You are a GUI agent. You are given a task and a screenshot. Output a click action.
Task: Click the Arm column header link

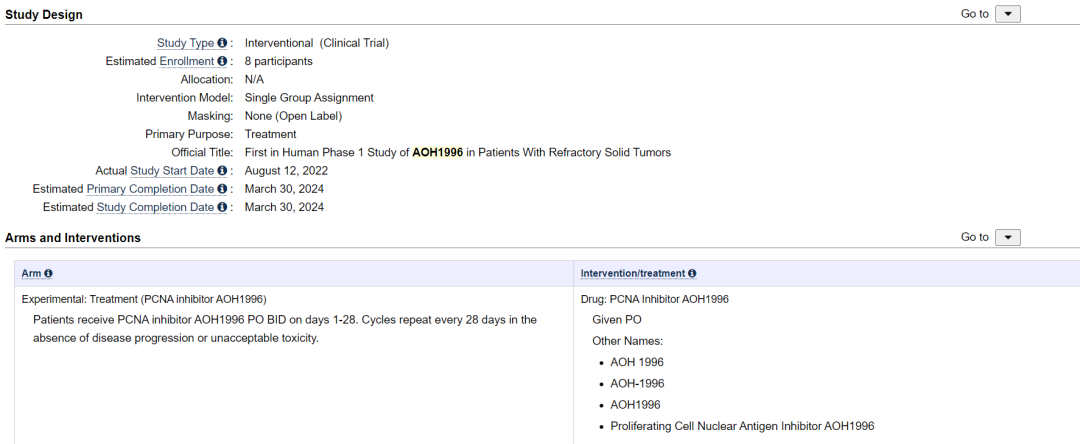pyautogui.click(x=31, y=273)
